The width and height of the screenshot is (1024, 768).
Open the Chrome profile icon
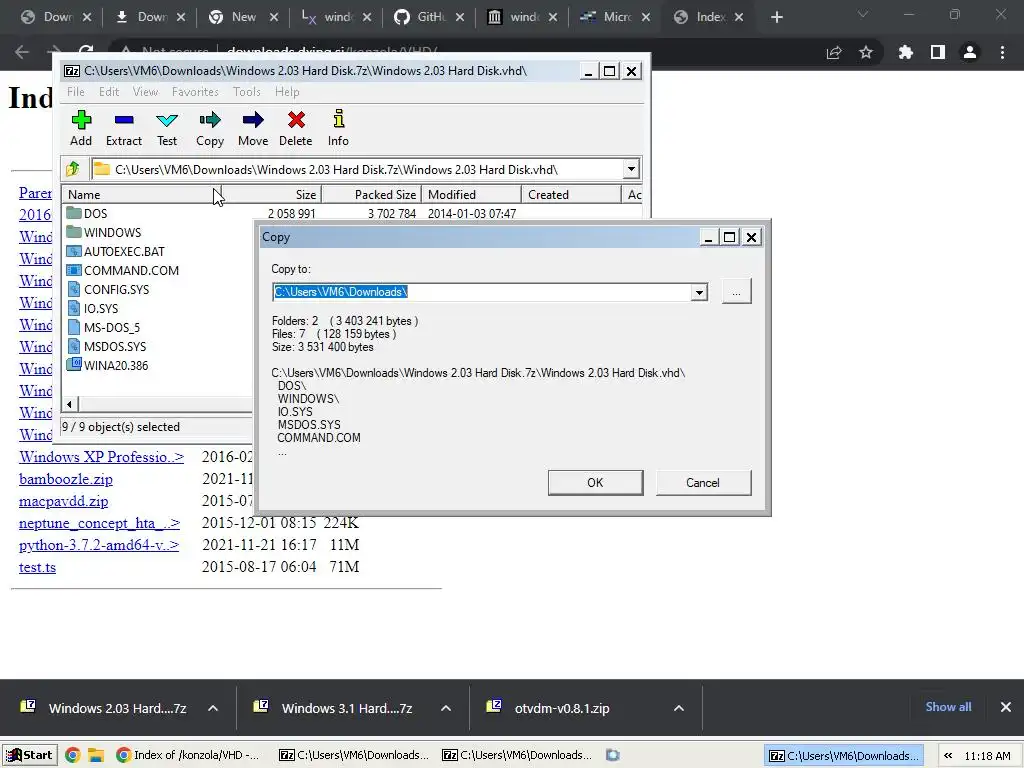tap(970, 52)
